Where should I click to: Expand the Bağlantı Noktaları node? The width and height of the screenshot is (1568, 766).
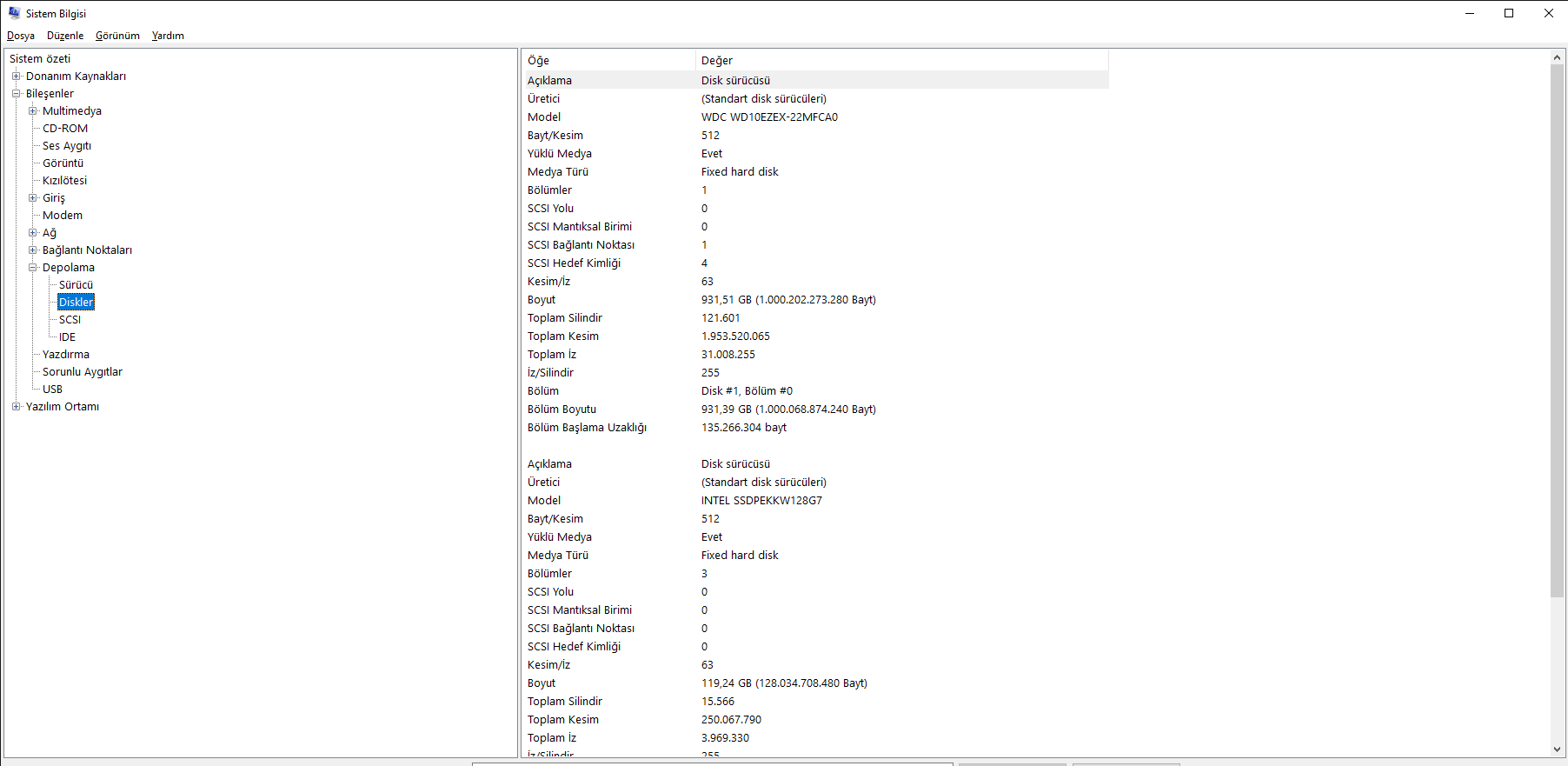click(32, 250)
